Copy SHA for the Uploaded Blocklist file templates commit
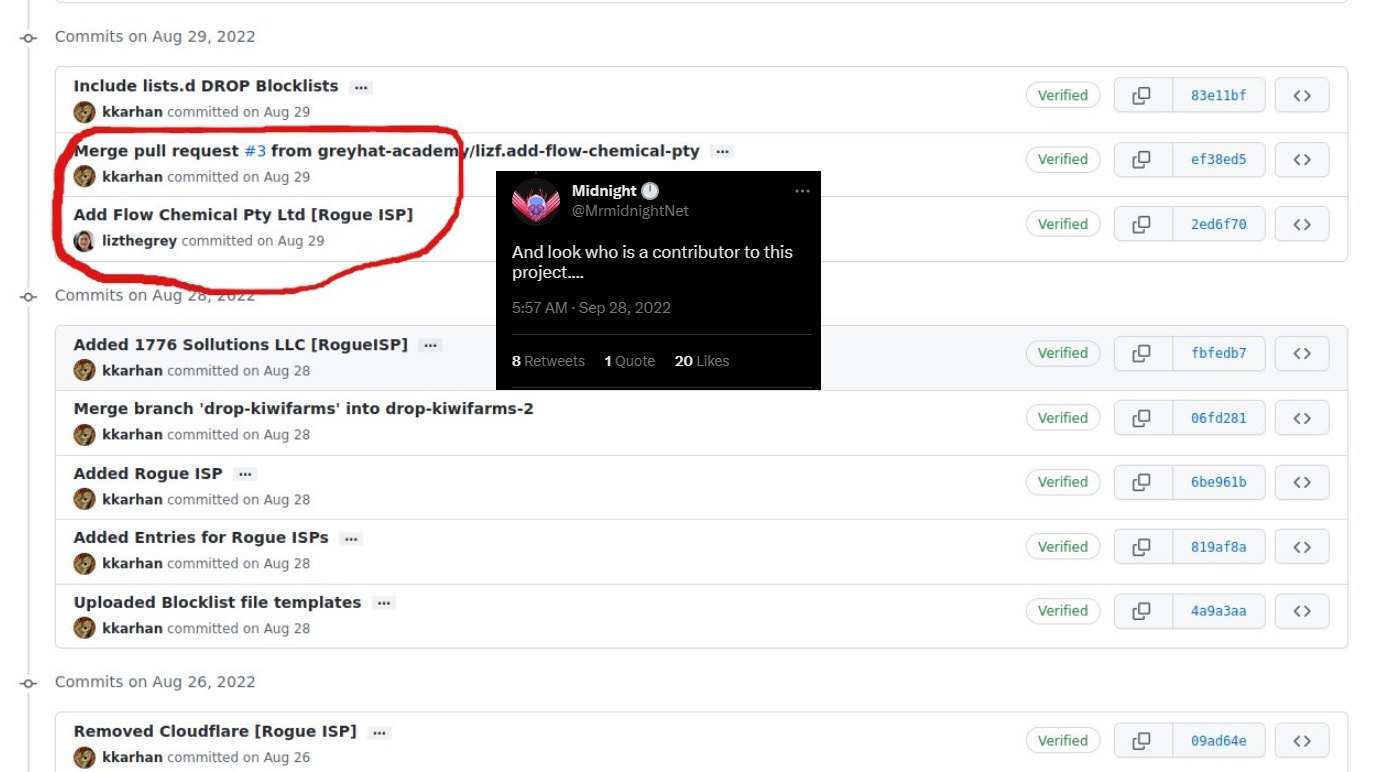 pyautogui.click(x=1143, y=610)
